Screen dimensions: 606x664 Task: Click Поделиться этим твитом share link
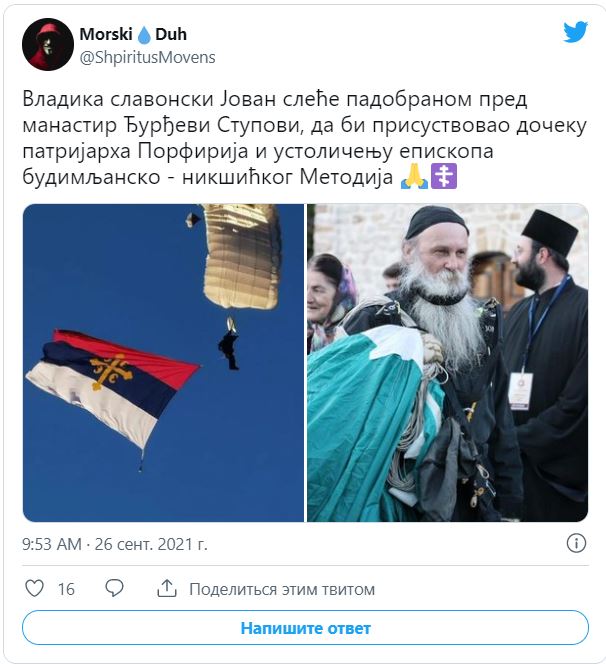[282, 589]
